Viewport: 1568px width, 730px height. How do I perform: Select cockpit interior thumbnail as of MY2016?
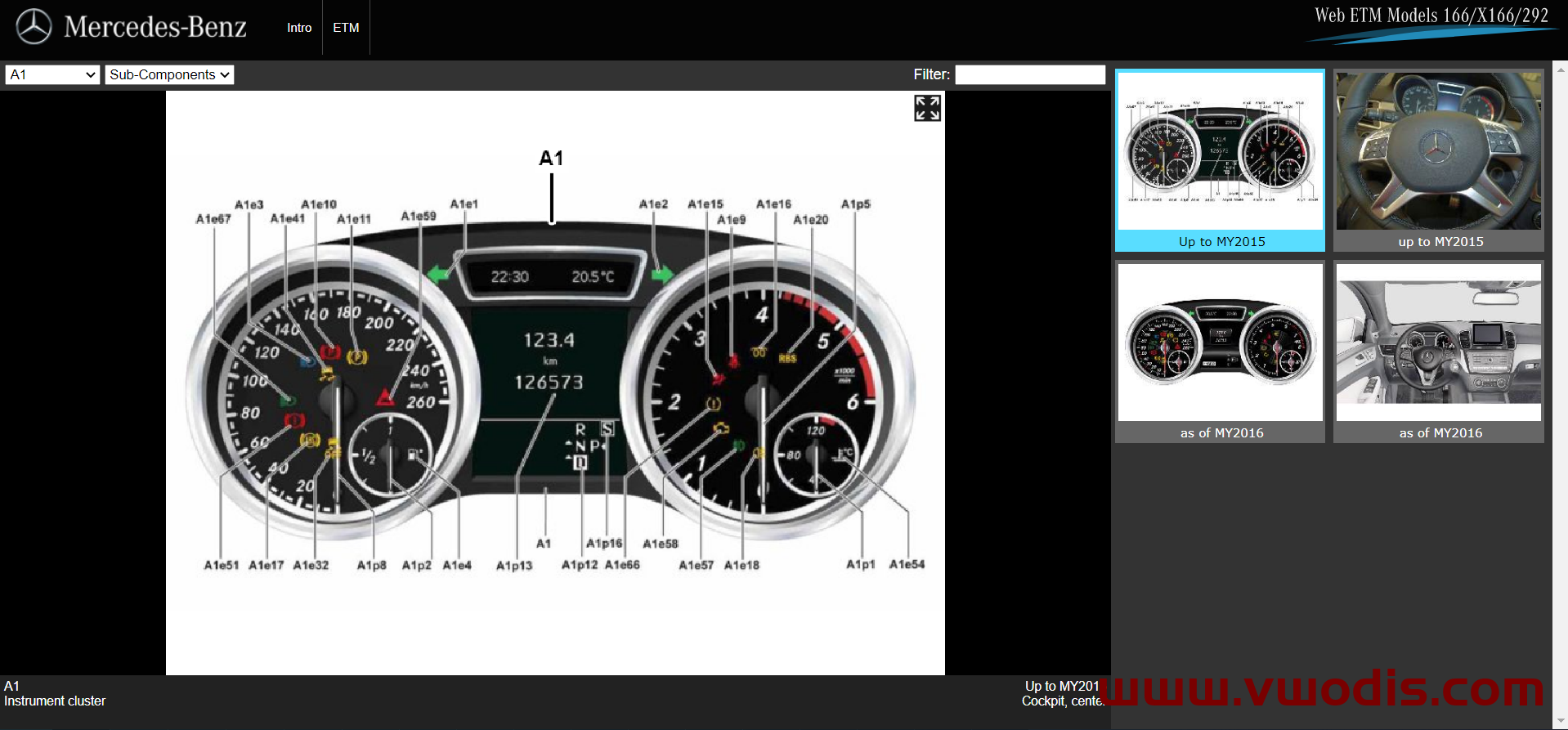click(x=1439, y=352)
